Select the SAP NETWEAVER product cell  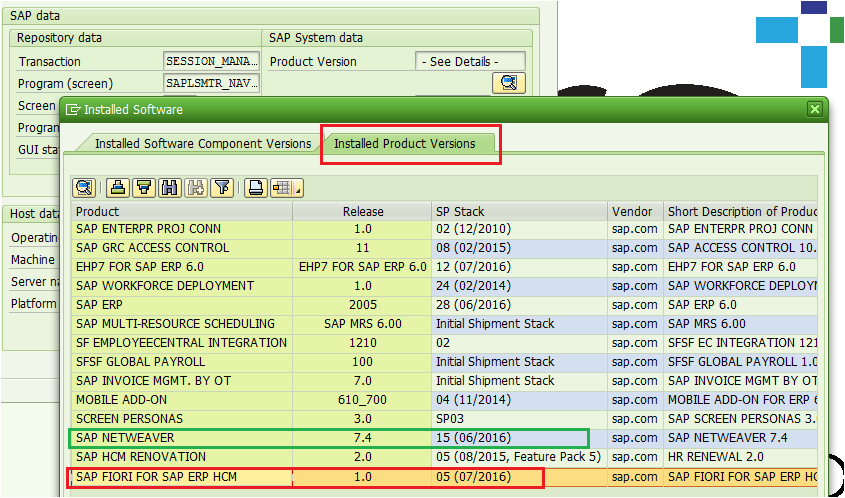pyautogui.click(x=182, y=438)
